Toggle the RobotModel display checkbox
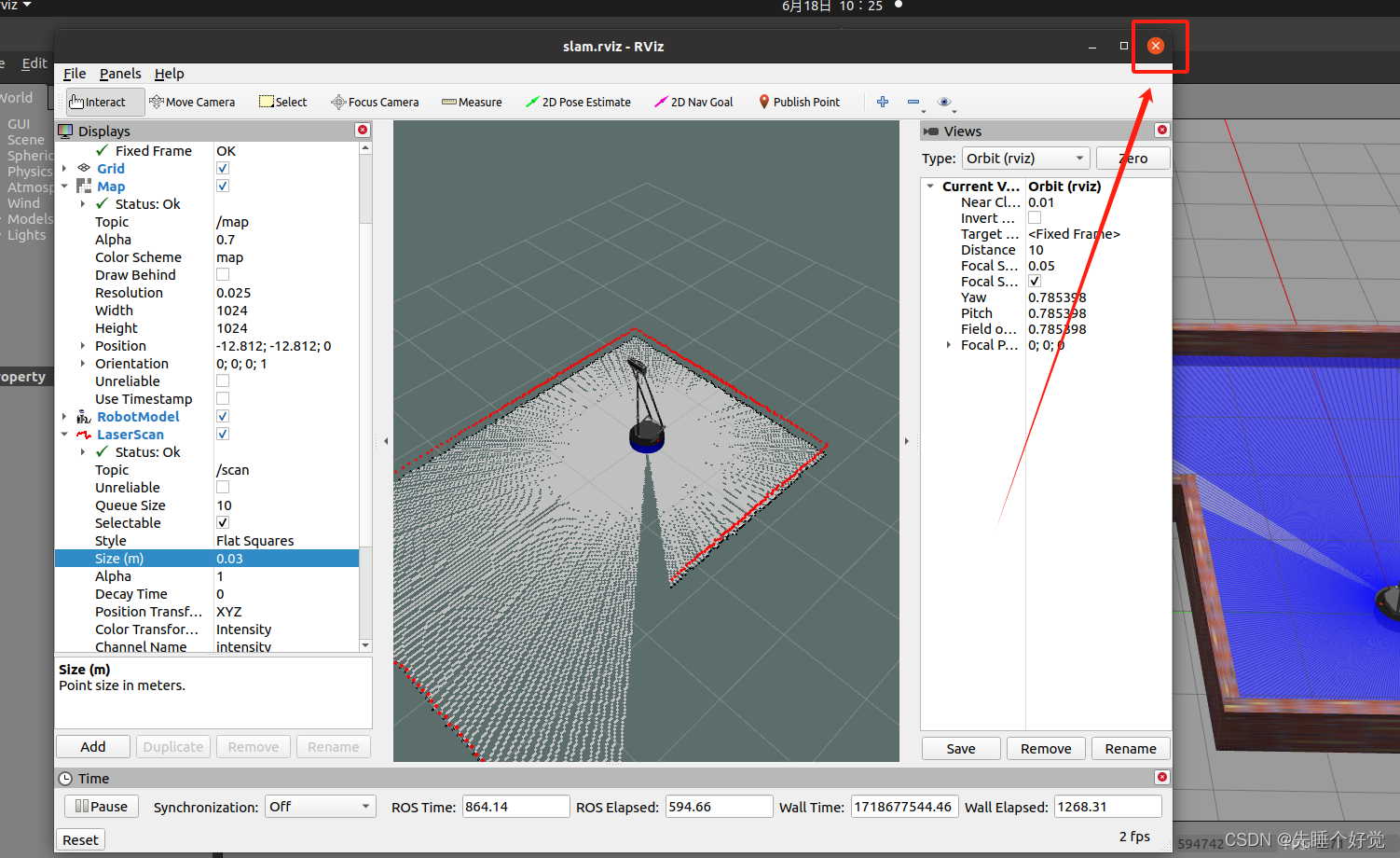This screenshot has width=1400, height=858. [223, 416]
